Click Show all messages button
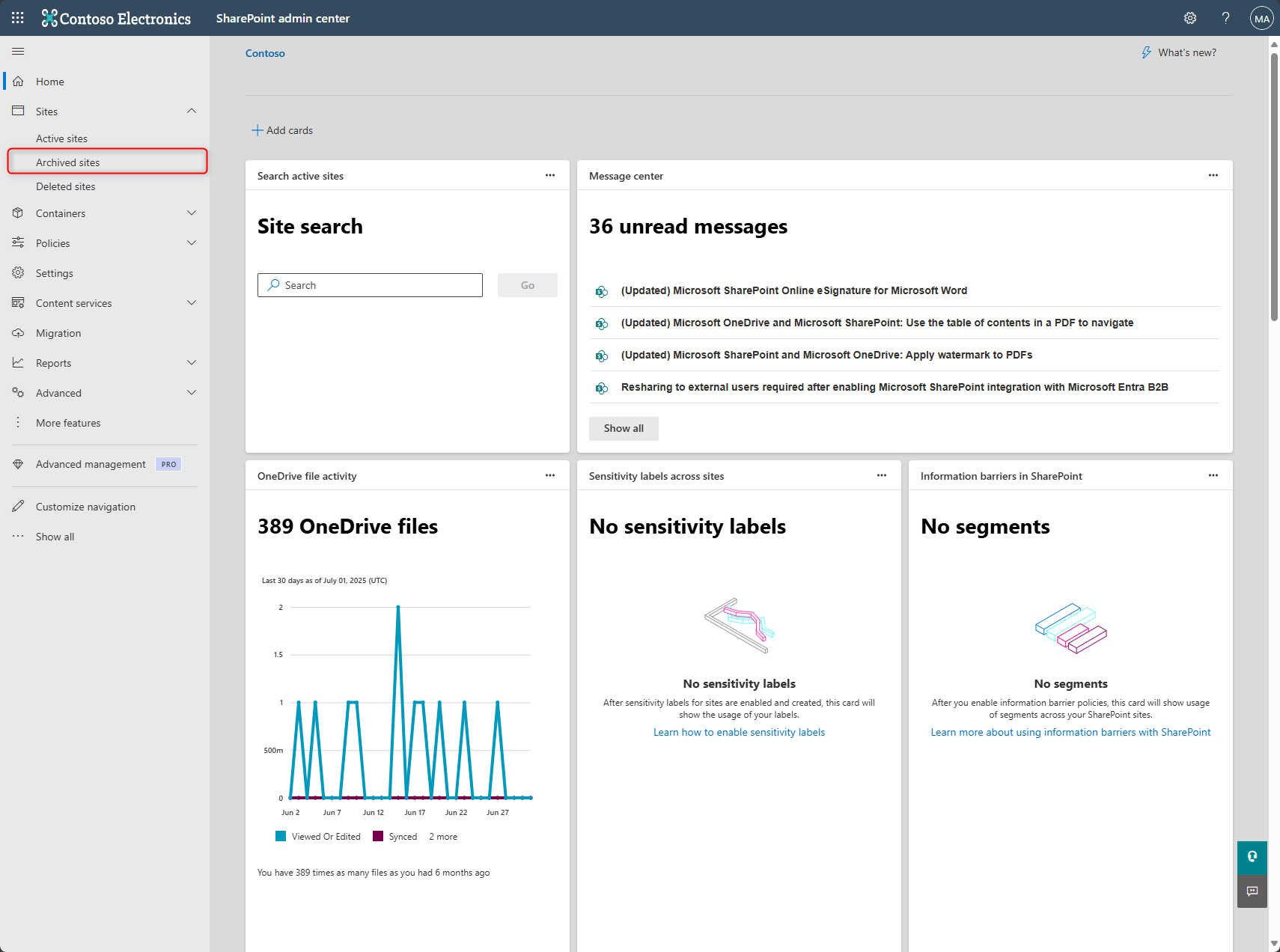The image size is (1280, 952). [623, 428]
